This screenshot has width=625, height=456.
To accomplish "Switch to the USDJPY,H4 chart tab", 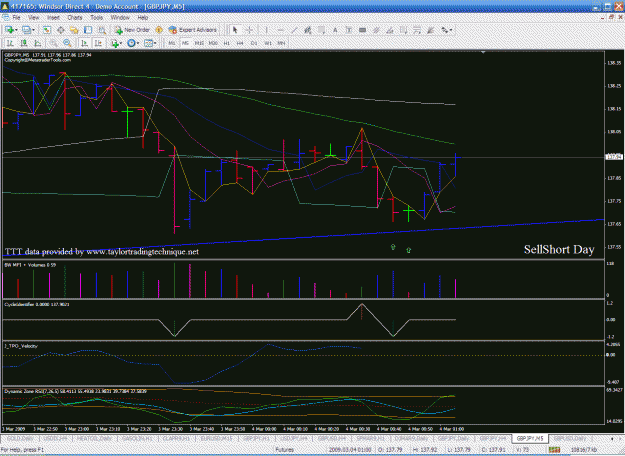I will tap(293, 439).
